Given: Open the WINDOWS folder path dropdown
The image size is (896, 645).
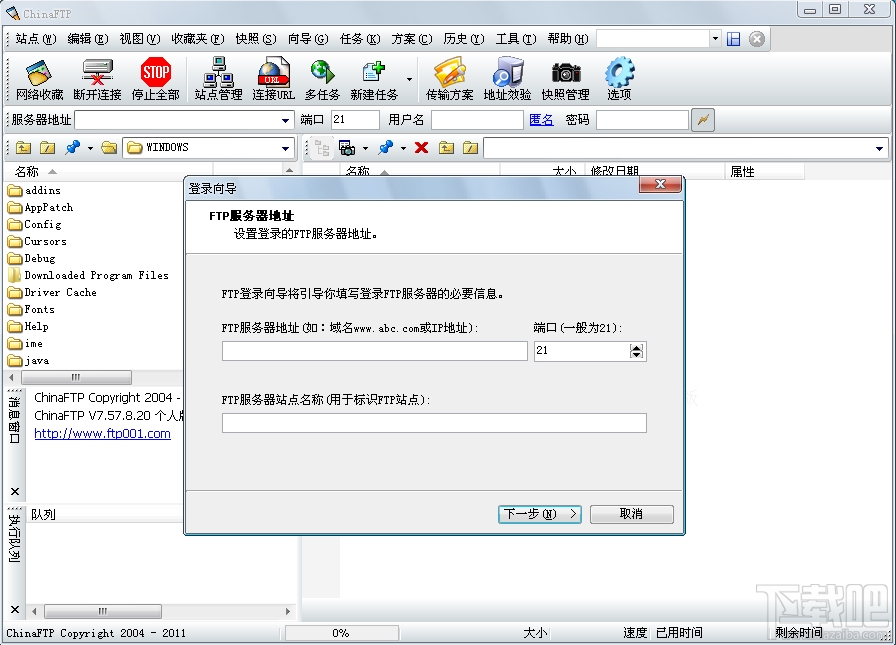Looking at the screenshot, I should (x=283, y=147).
